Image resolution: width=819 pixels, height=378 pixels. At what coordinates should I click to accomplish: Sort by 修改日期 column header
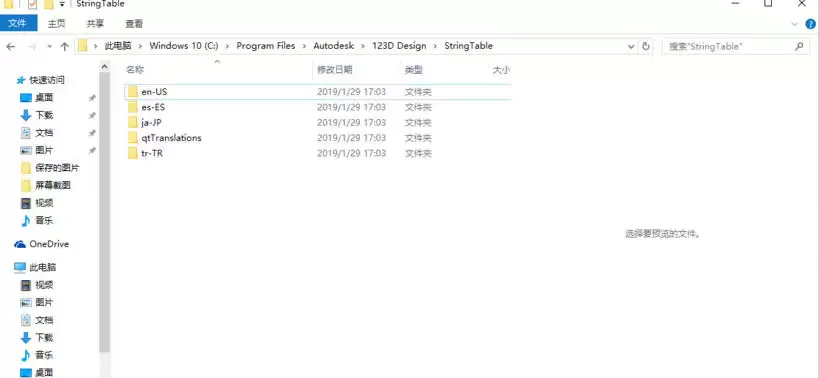click(335, 70)
